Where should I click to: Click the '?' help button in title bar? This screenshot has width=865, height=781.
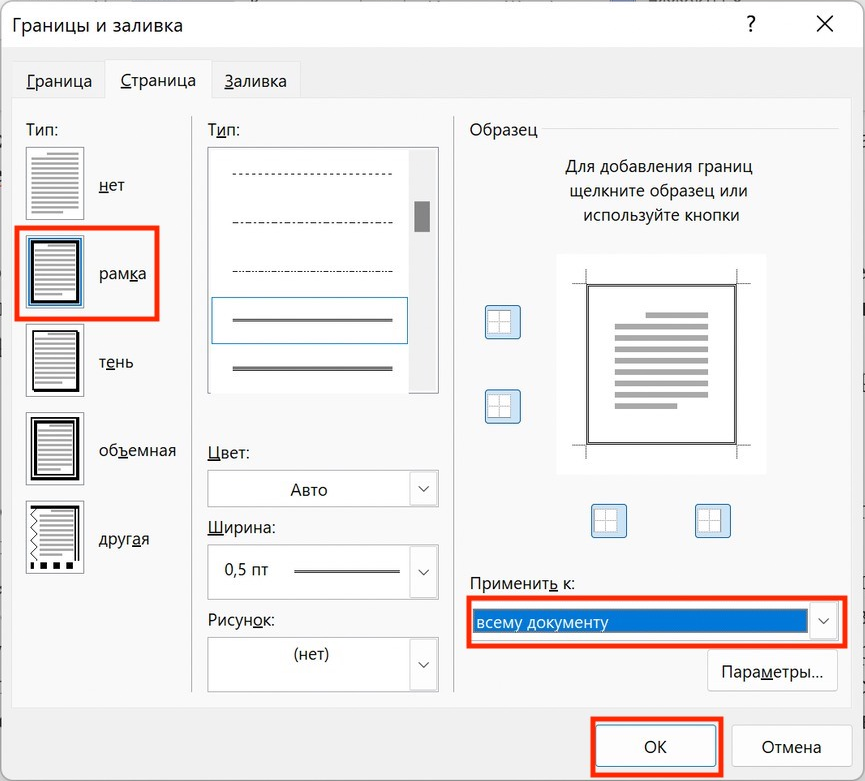pyautogui.click(x=750, y=24)
